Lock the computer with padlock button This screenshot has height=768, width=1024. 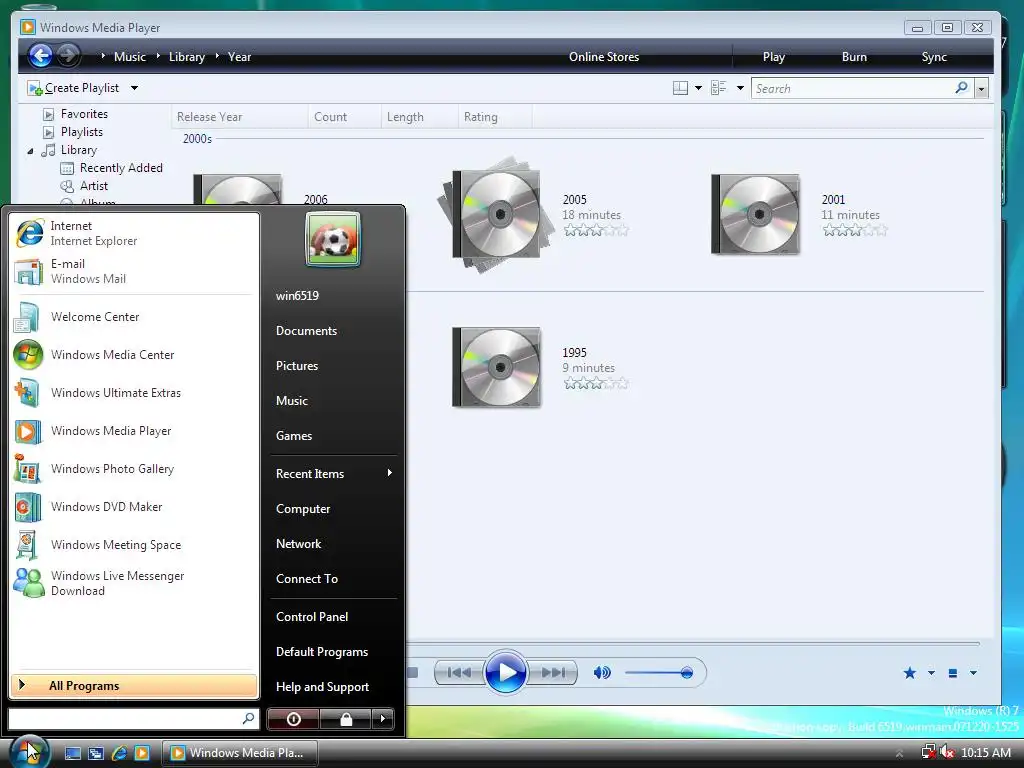tap(345, 719)
